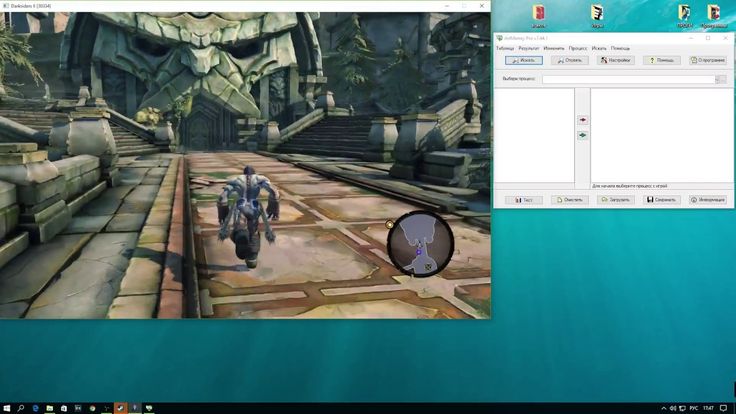
Task: Click the Загрузить load button
Action: [616, 199]
